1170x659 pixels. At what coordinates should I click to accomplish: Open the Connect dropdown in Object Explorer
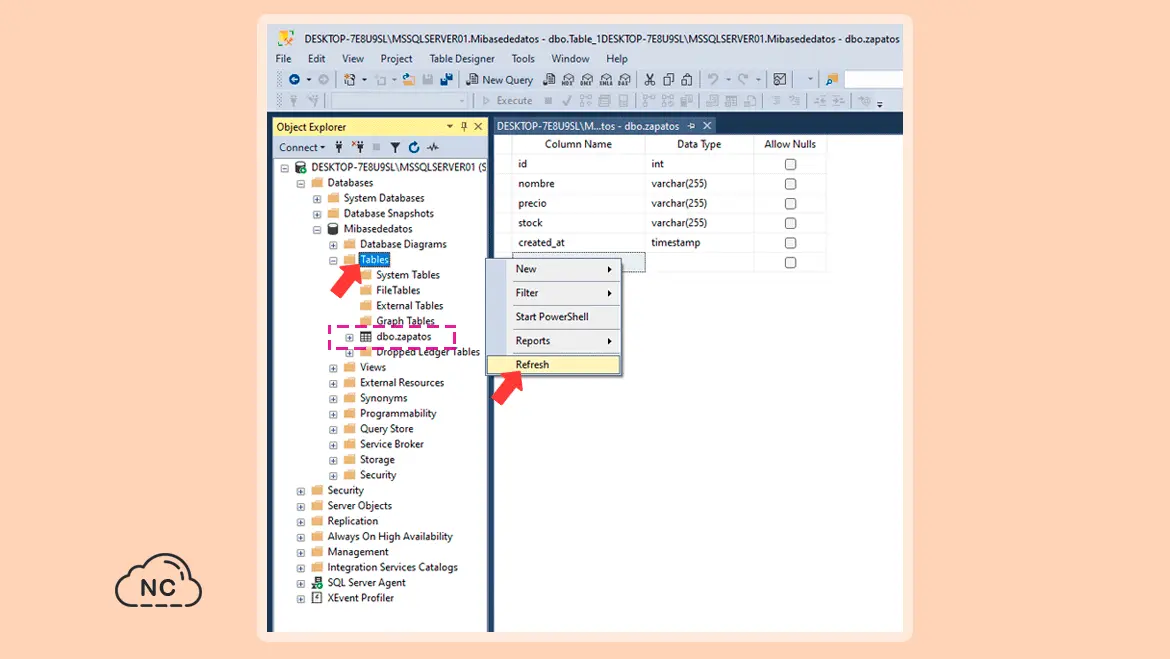pyautogui.click(x=301, y=147)
